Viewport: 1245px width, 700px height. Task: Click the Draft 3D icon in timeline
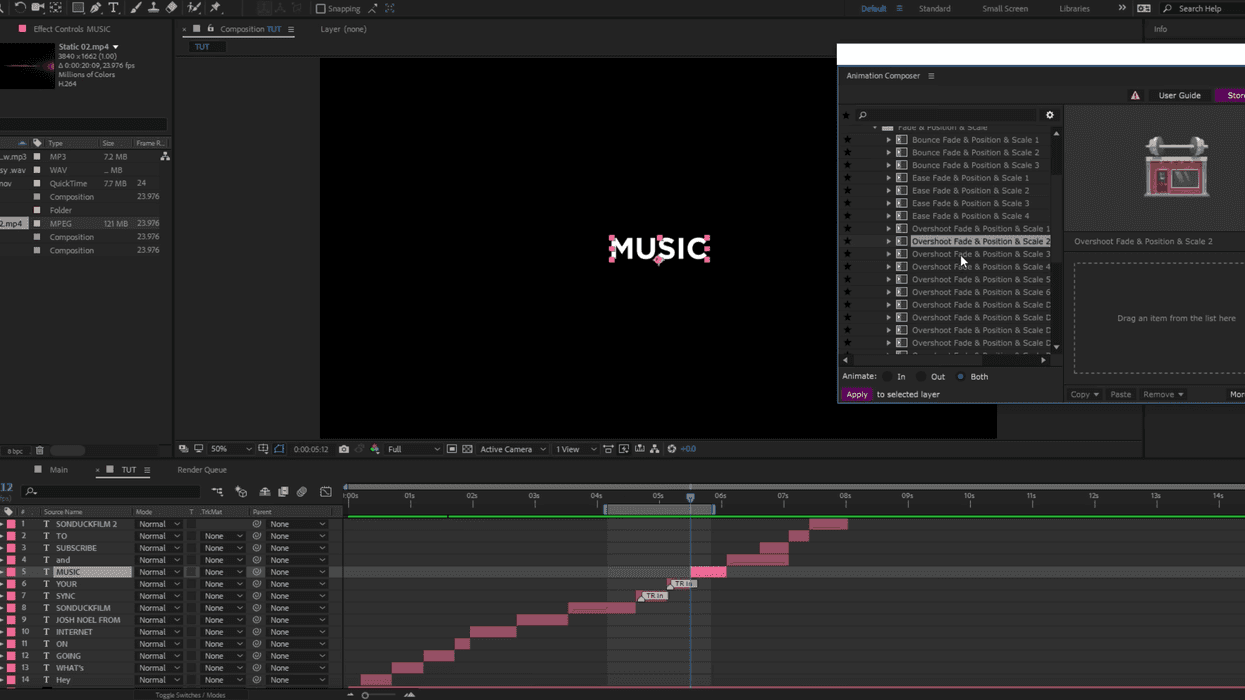point(241,492)
